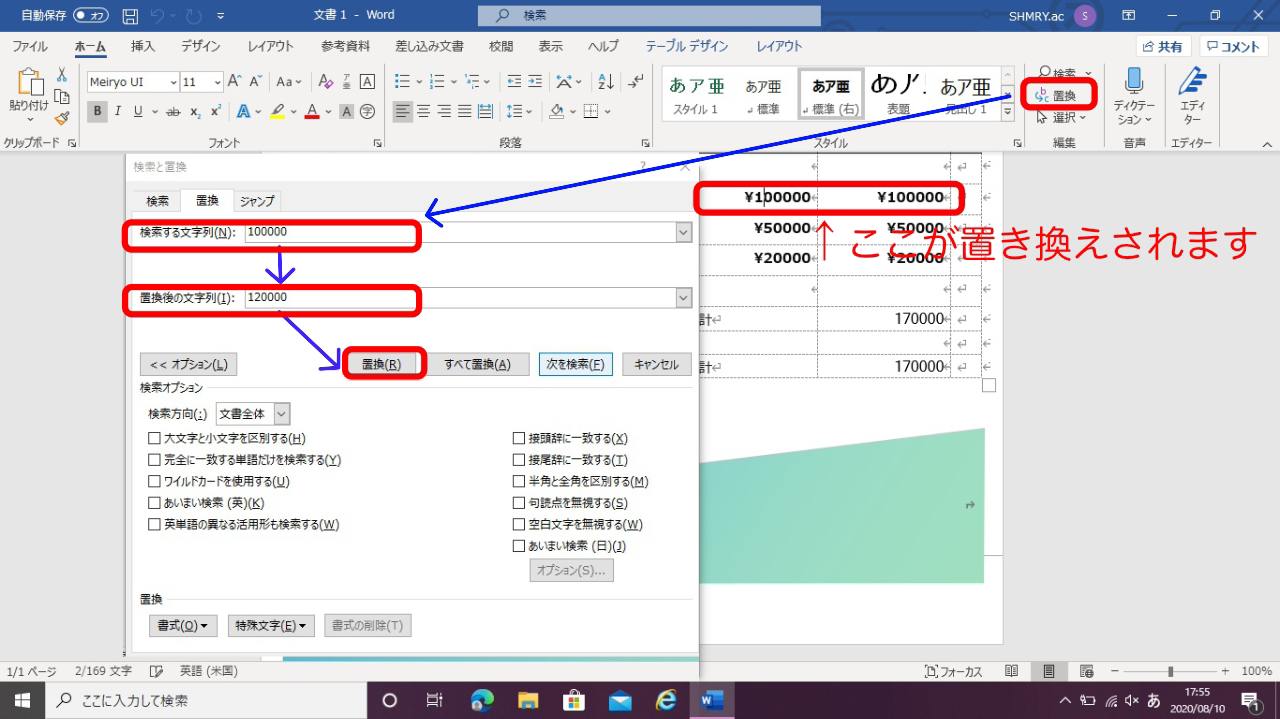The width and height of the screenshot is (1280, 719).
Task: Enable 大文字と小文字を区別する checkbox
Action: 154,438
